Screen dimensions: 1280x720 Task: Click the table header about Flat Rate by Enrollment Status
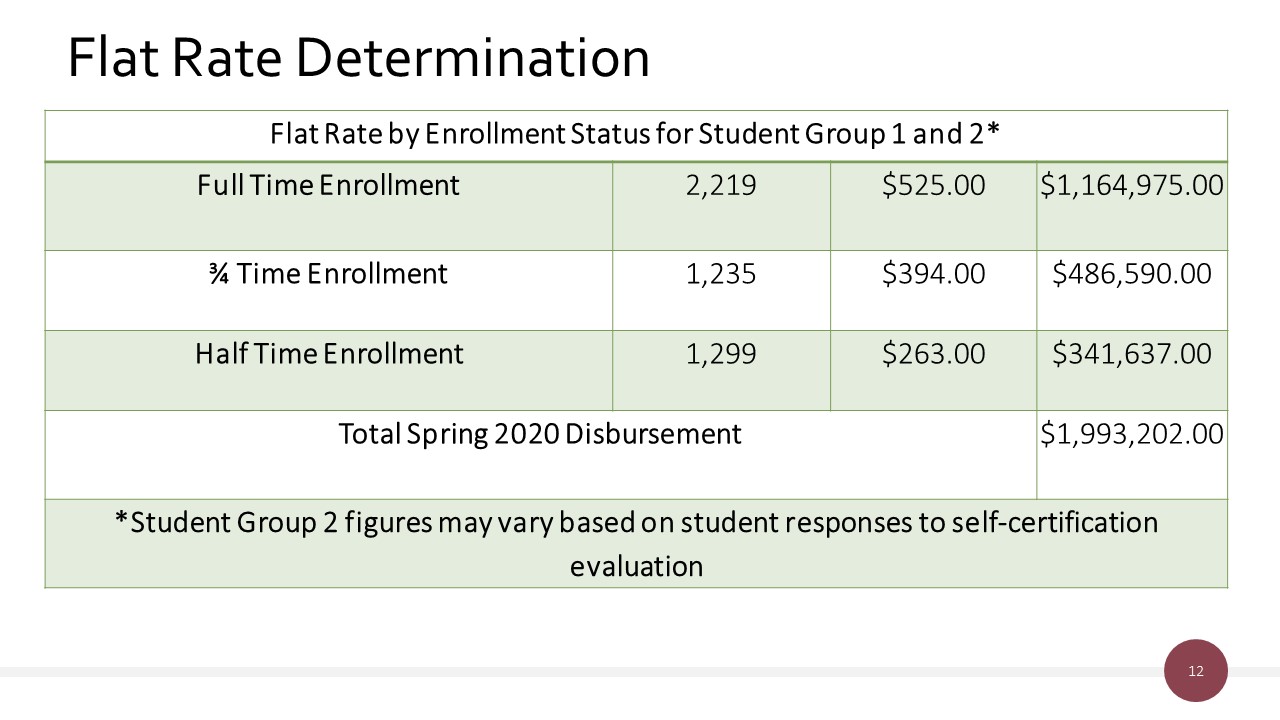636,134
